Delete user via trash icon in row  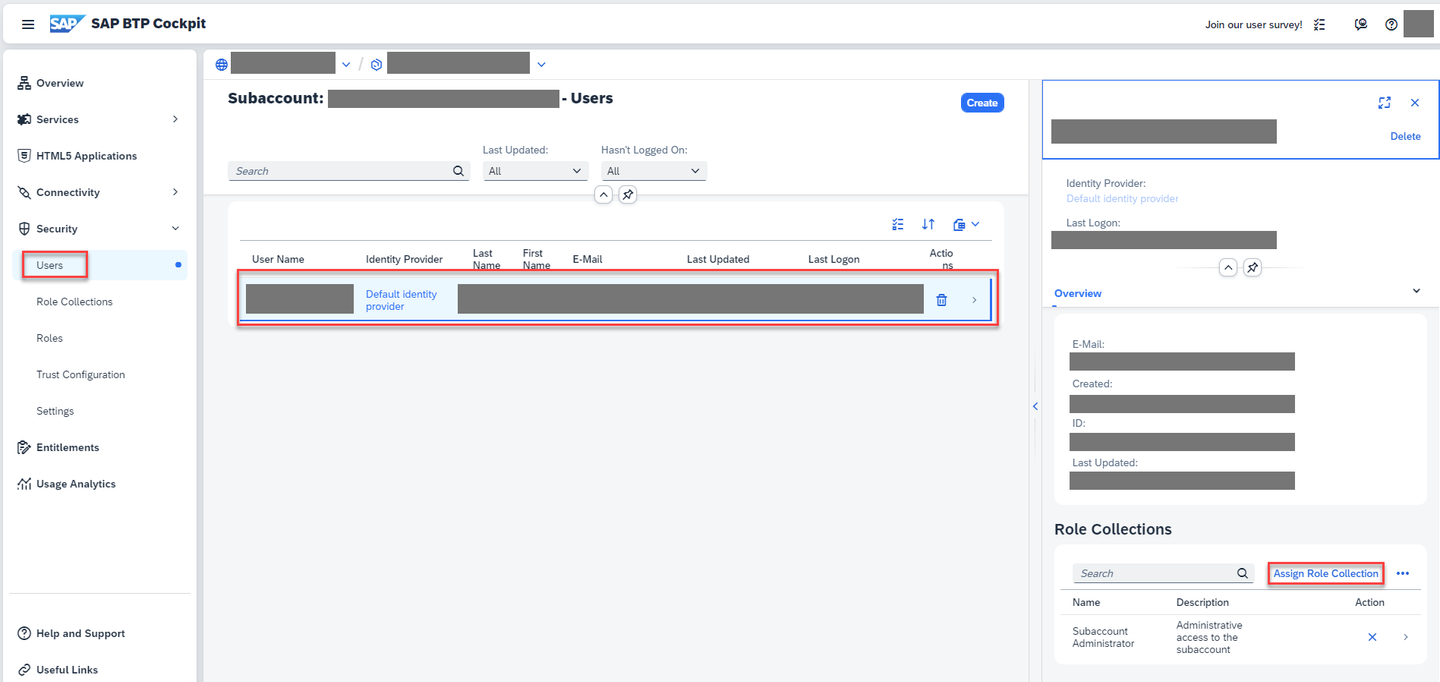click(x=941, y=300)
